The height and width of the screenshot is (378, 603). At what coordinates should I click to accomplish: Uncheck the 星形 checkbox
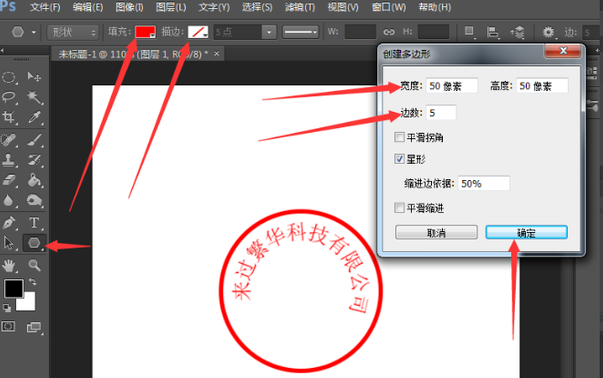[400, 158]
